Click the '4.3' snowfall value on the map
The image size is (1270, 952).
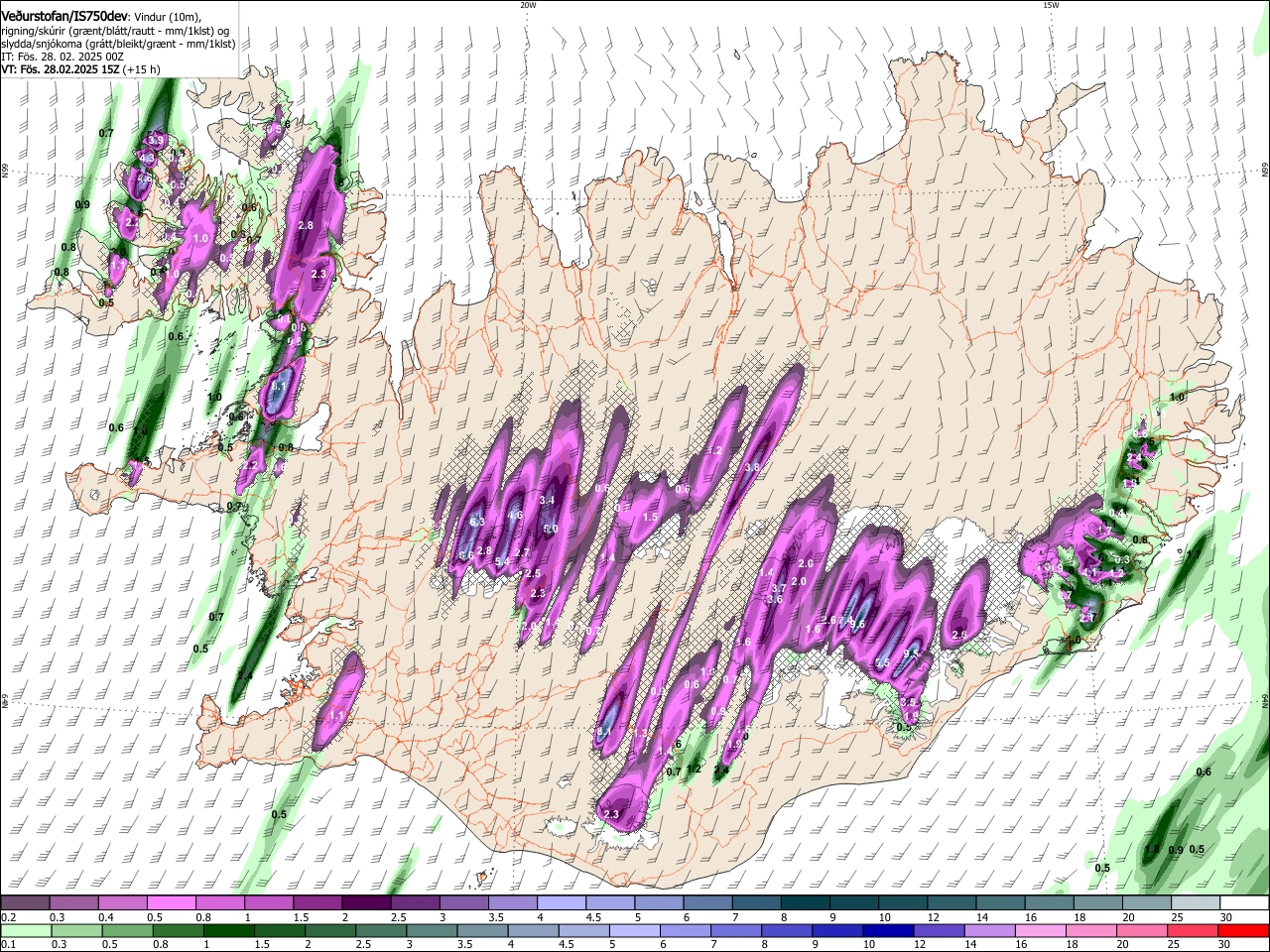[x=146, y=158]
